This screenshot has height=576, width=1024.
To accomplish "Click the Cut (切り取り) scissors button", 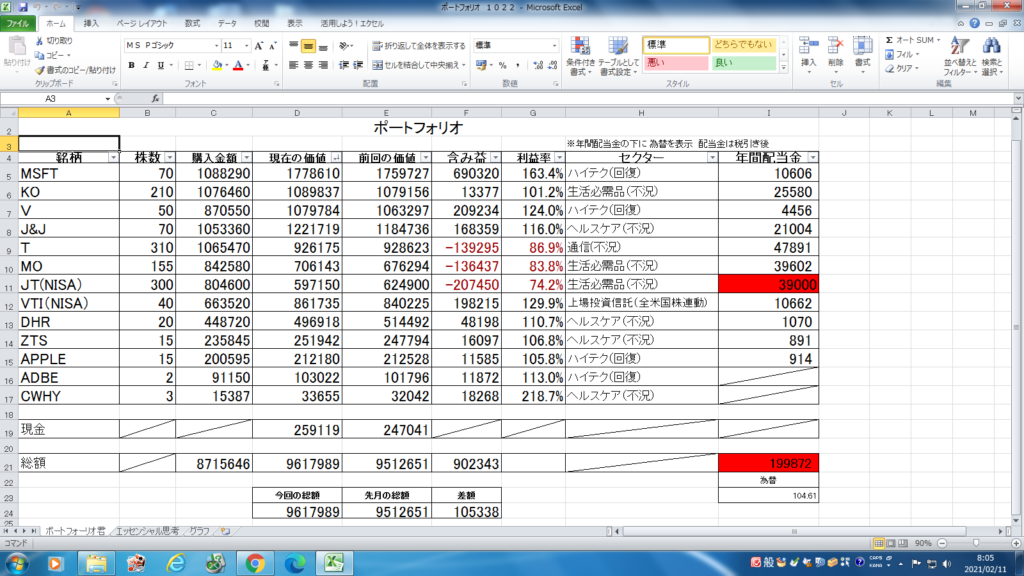I will 54,40.
